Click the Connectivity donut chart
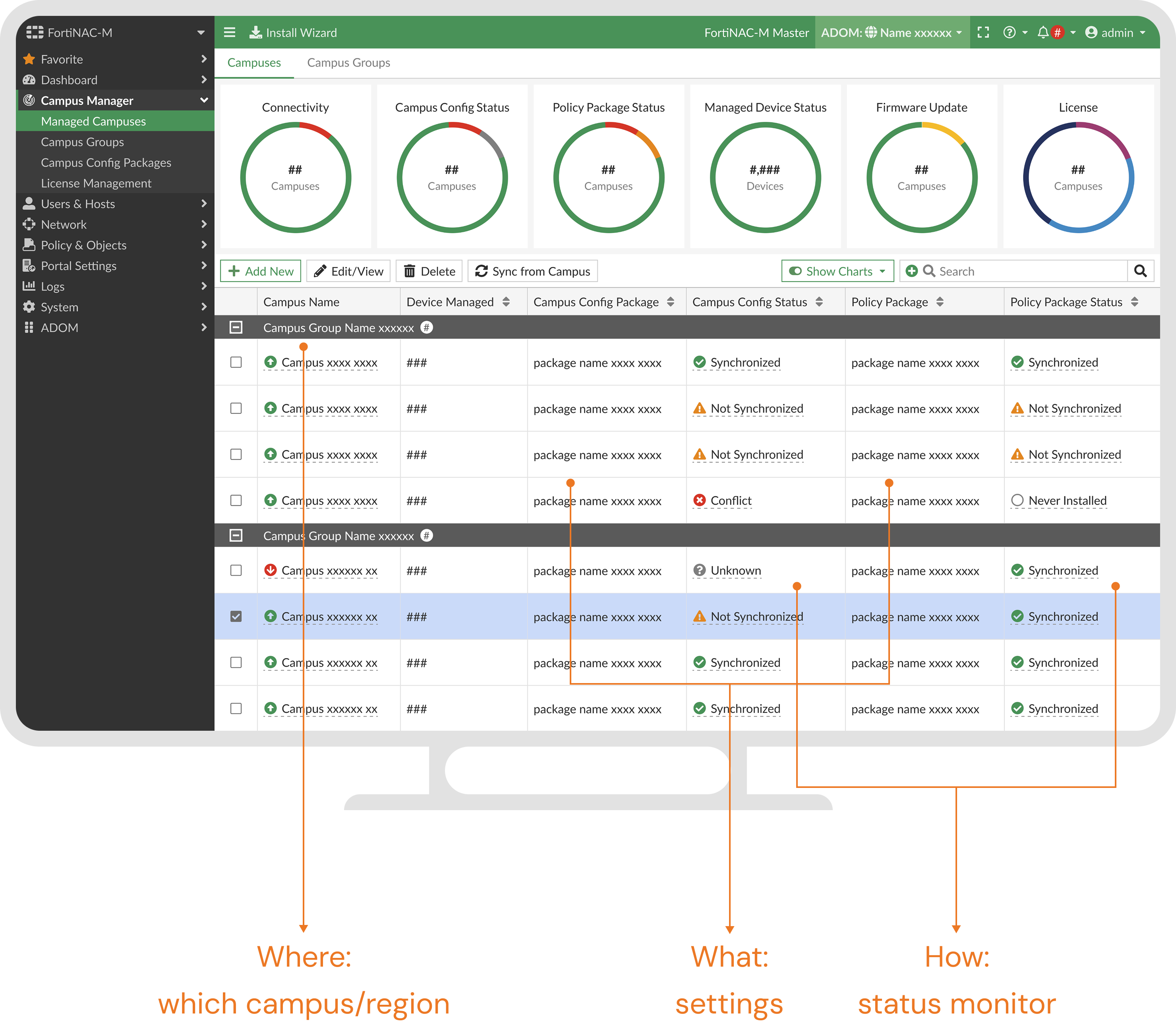Viewport: 1176px width, 1027px height. 295,177
